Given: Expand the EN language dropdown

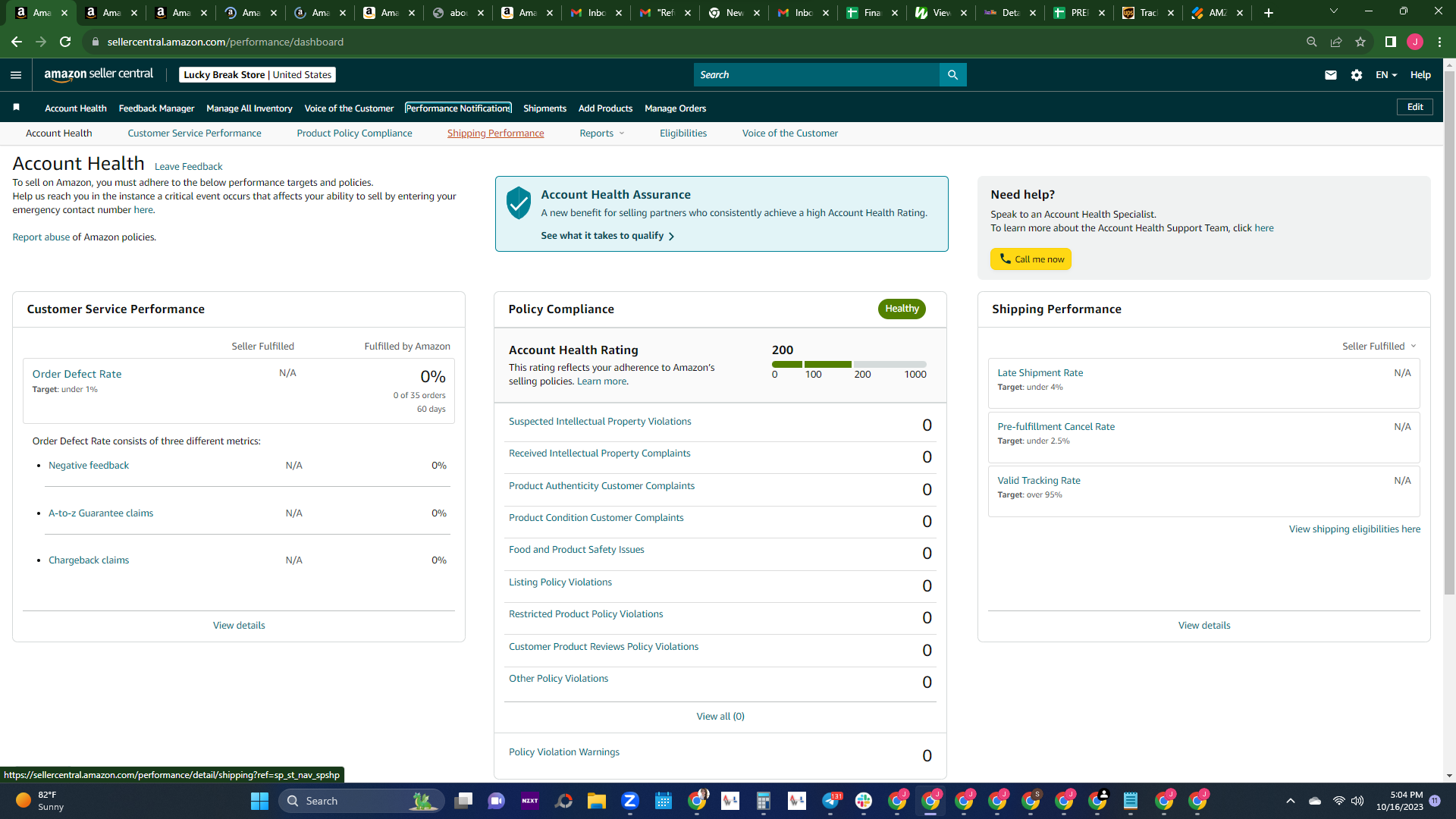Looking at the screenshot, I should [x=1386, y=74].
